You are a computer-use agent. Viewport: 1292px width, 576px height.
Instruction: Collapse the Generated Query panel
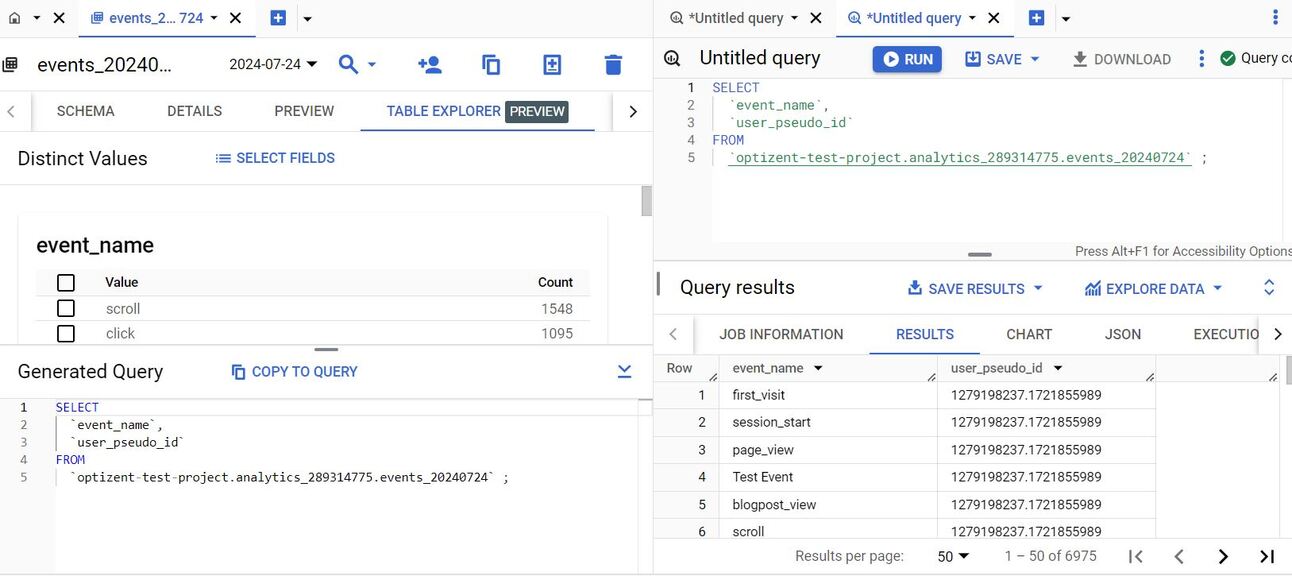pyautogui.click(x=624, y=370)
